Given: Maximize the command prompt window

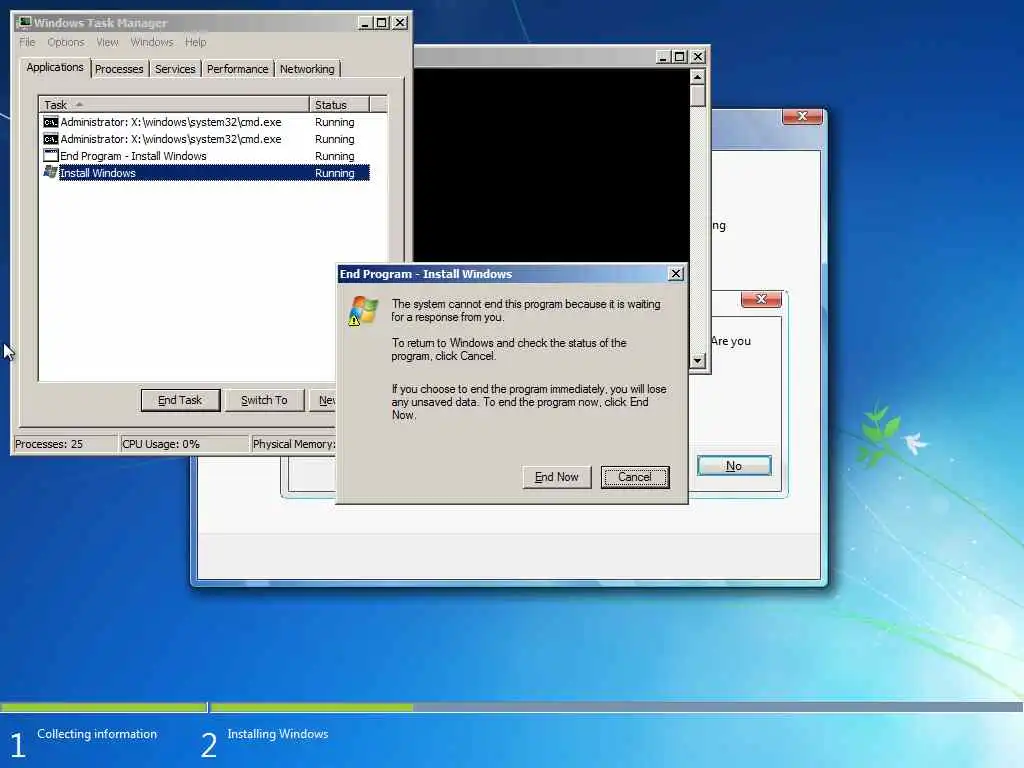Looking at the screenshot, I should (x=680, y=57).
